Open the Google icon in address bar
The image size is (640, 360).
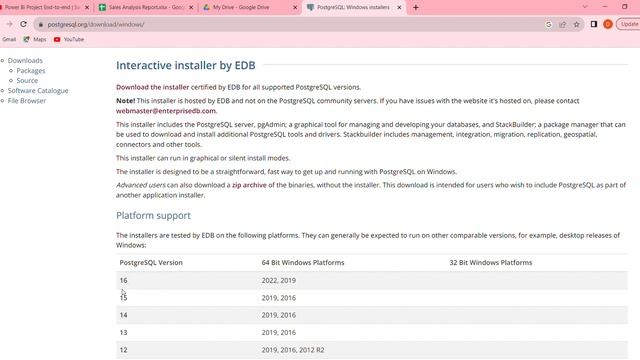[549, 24]
